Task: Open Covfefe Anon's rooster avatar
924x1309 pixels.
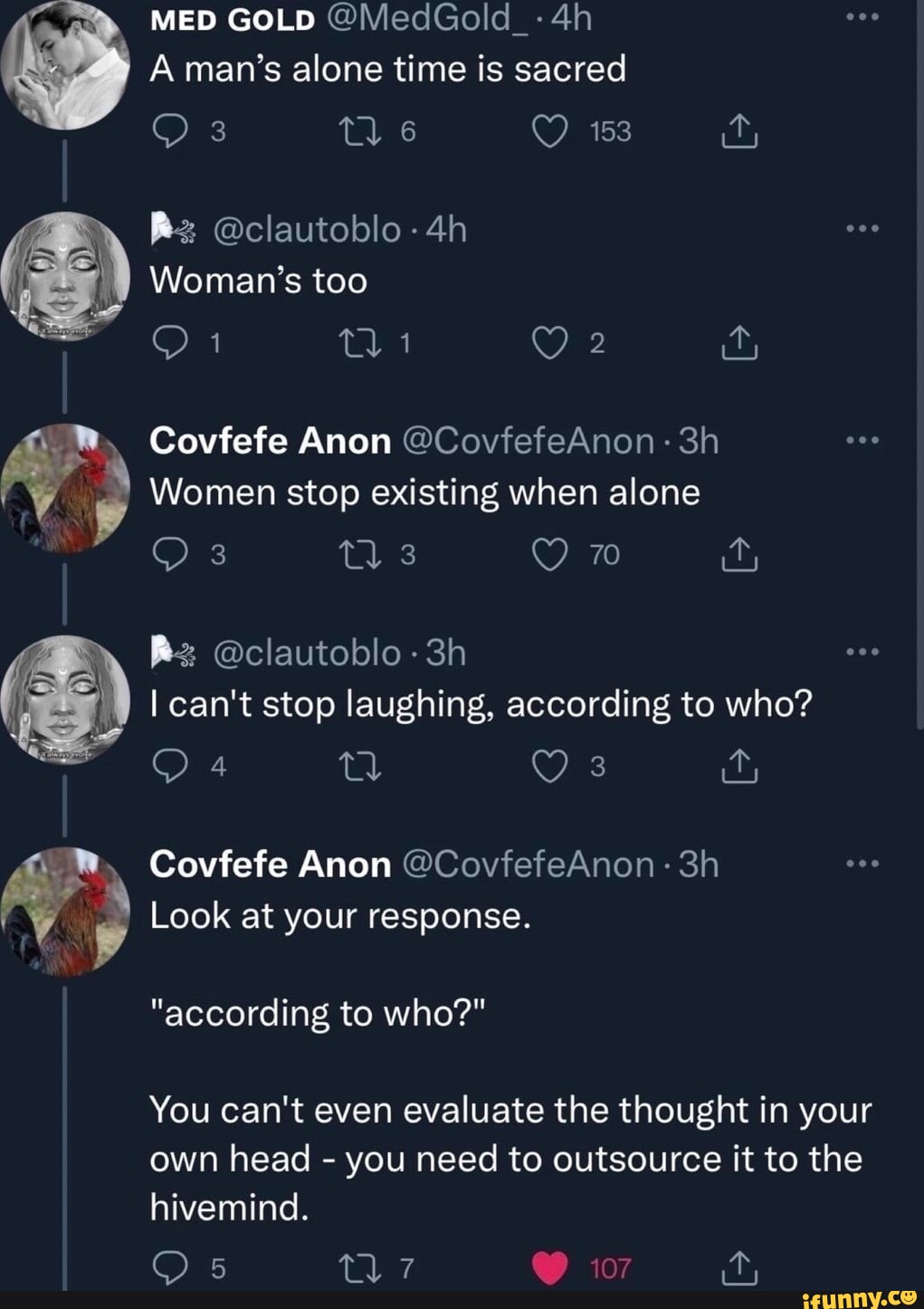Action: (x=67, y=489)
